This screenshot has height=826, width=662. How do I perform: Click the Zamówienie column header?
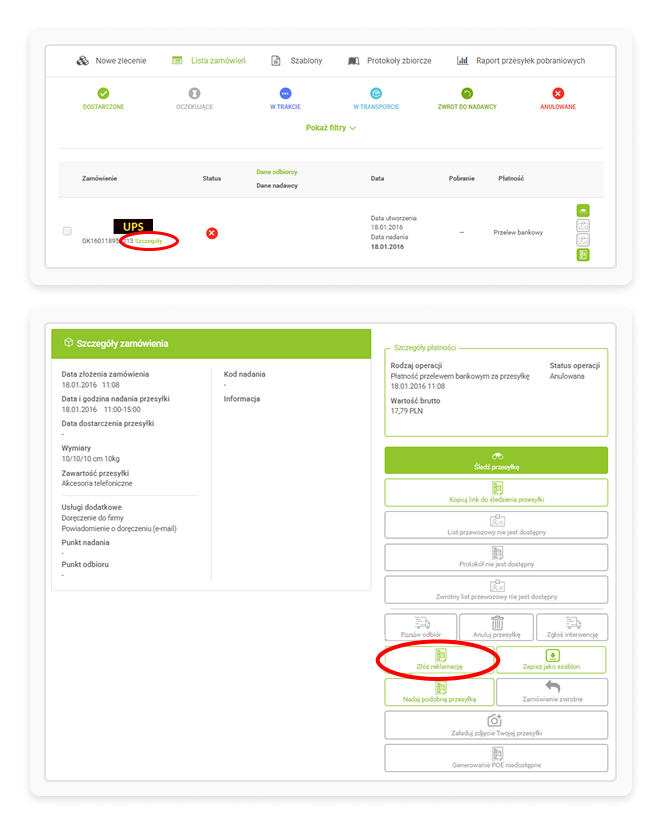(100, 179)
